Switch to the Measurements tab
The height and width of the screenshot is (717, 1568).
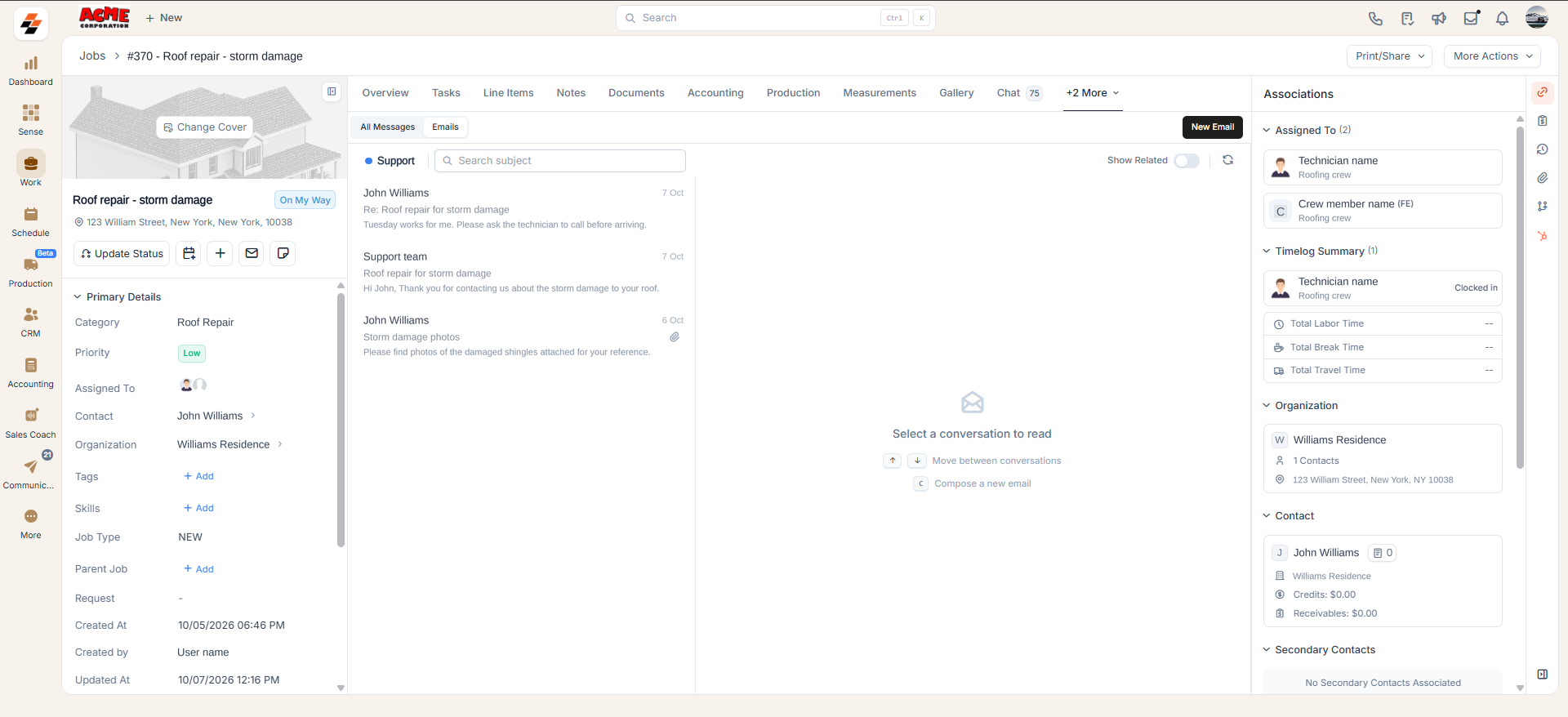[x=880, y=93]
